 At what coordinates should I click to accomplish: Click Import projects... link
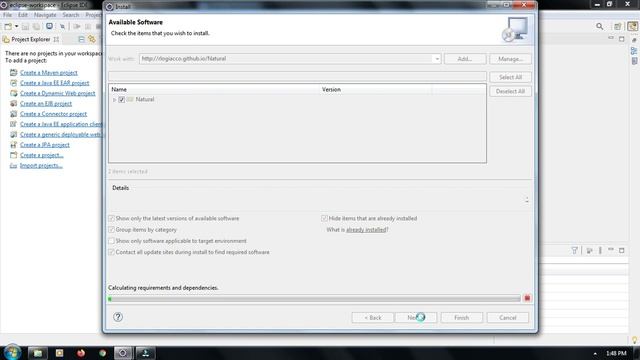41,165
